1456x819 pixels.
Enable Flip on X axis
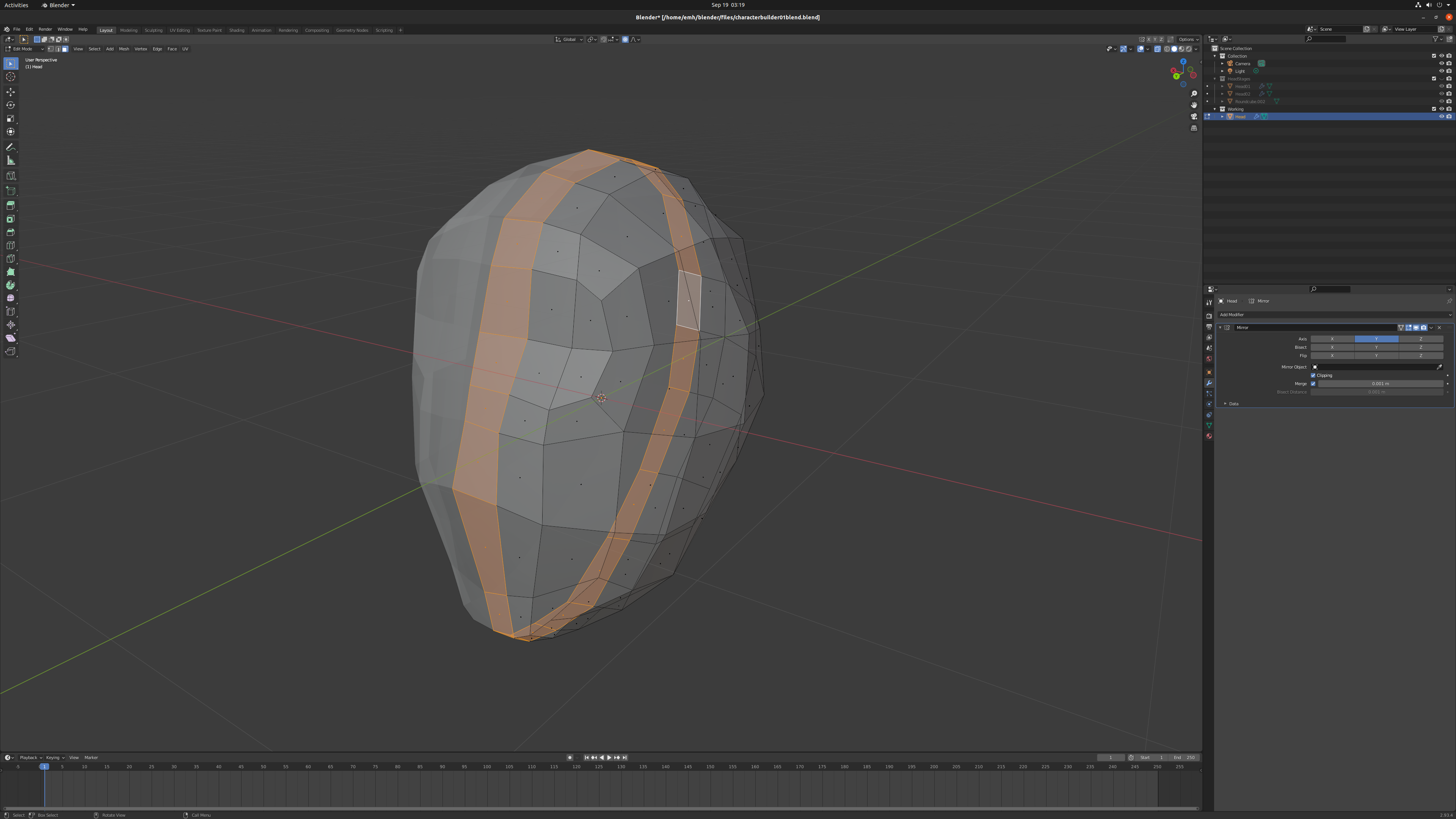(1332, 356)
